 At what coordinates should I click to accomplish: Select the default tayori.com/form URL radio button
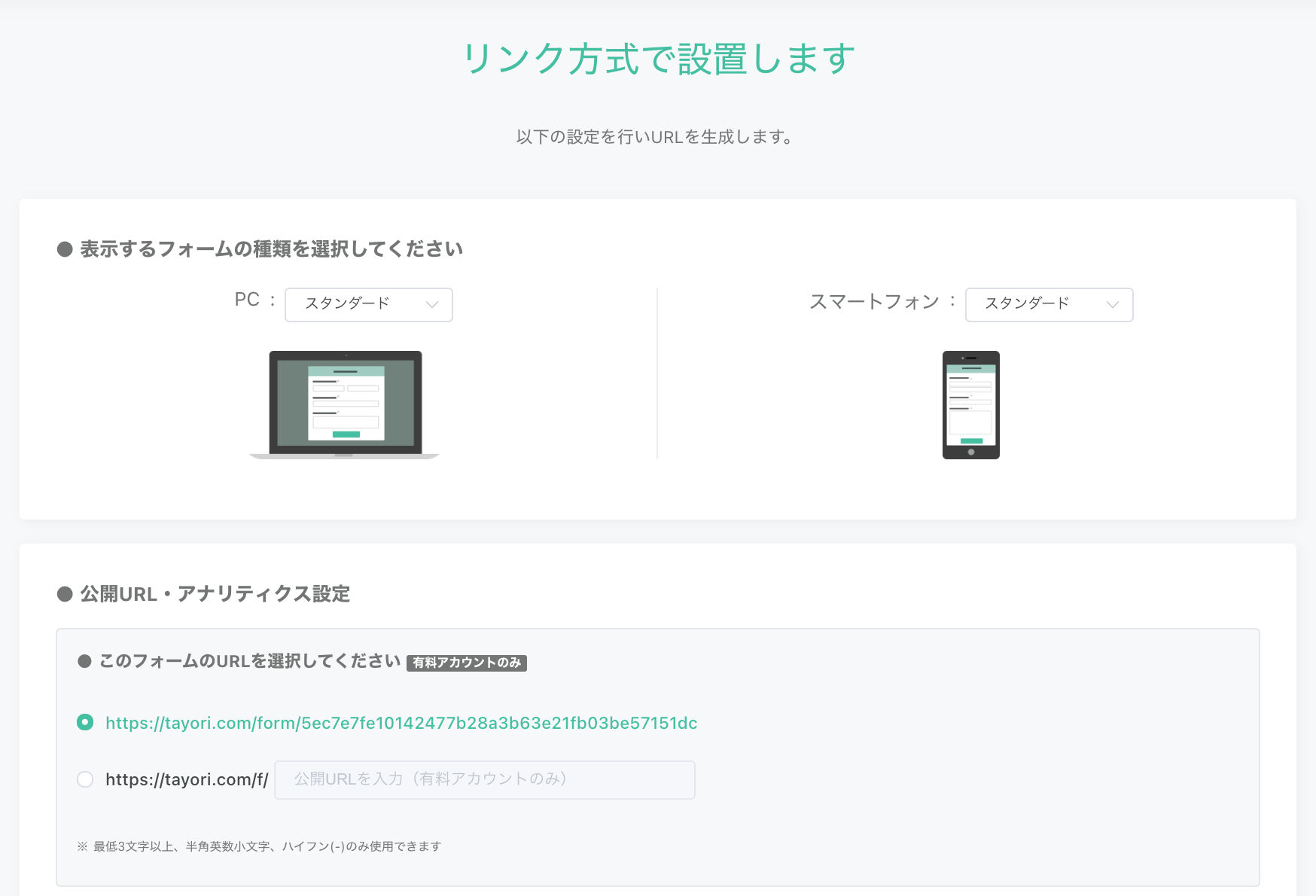click(x=85, y=723)
